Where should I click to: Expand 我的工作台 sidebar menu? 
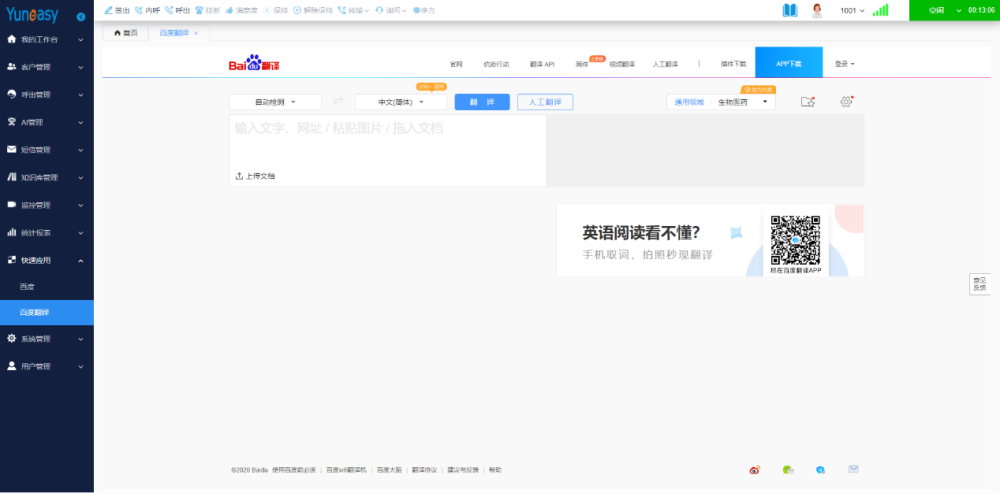tap(47, 40)
